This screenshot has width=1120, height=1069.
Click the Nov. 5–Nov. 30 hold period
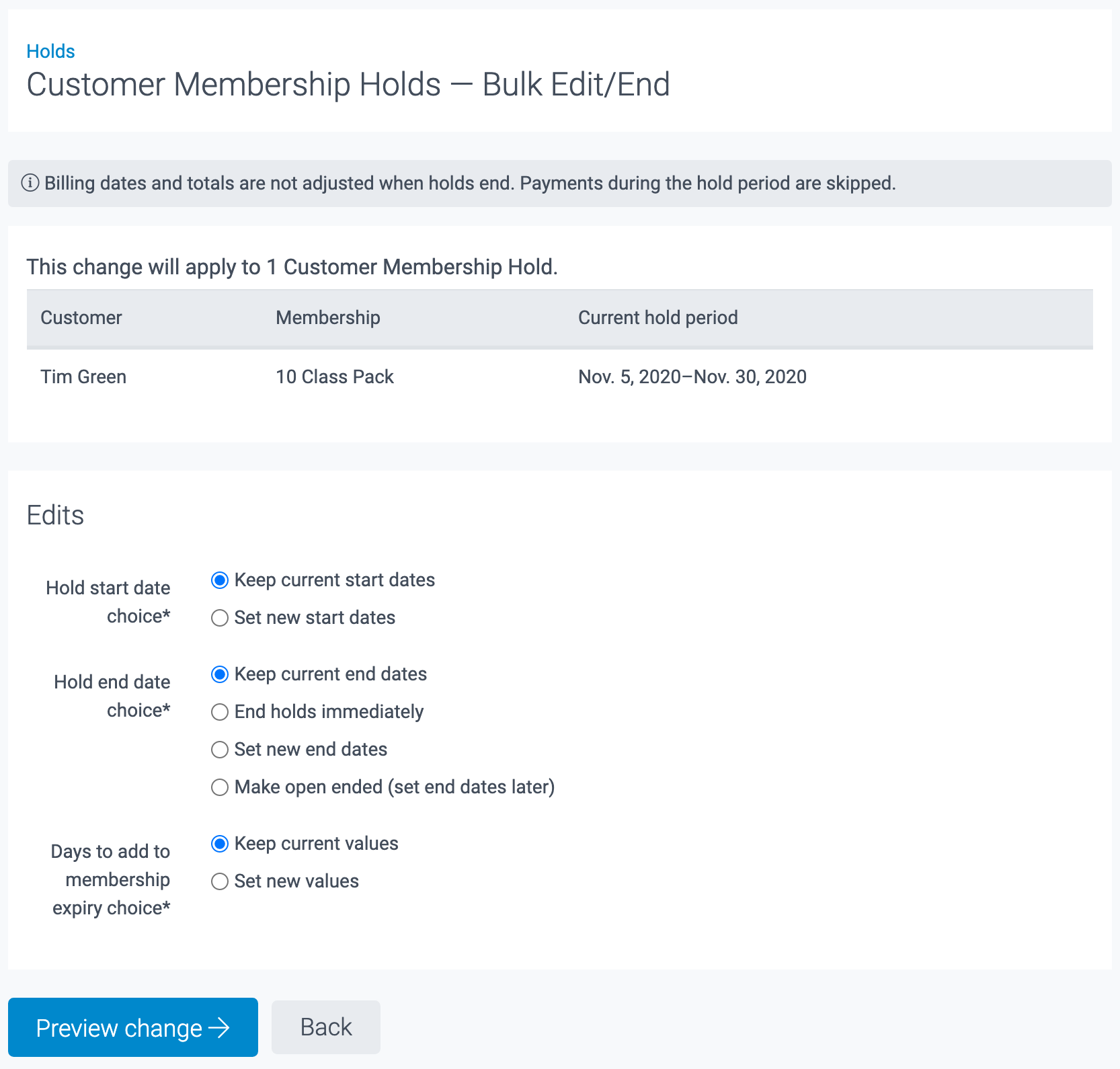click(x=692, y=377)
